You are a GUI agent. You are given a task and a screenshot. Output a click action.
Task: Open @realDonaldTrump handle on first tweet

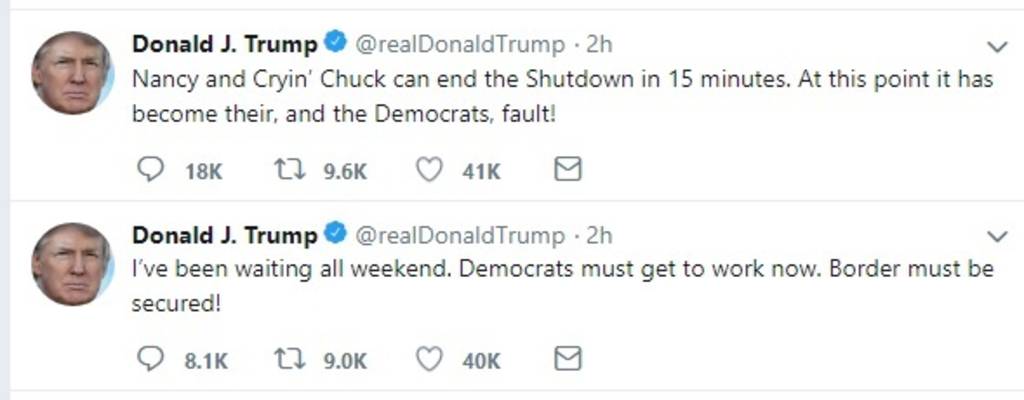pyautogui.click(x=460, y=45)
